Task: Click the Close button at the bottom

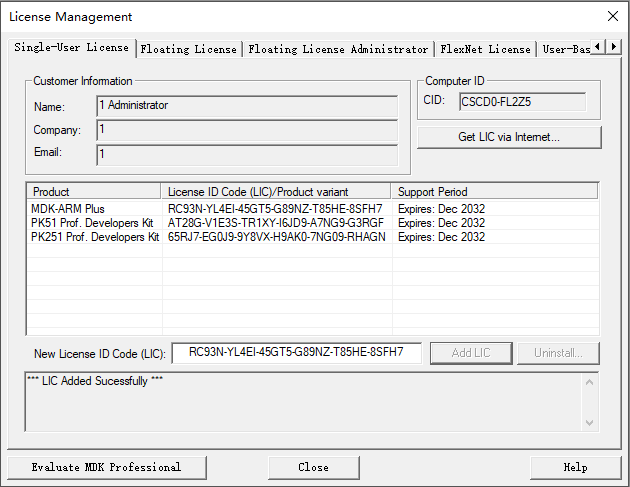Action: click(x=313, y=467)
